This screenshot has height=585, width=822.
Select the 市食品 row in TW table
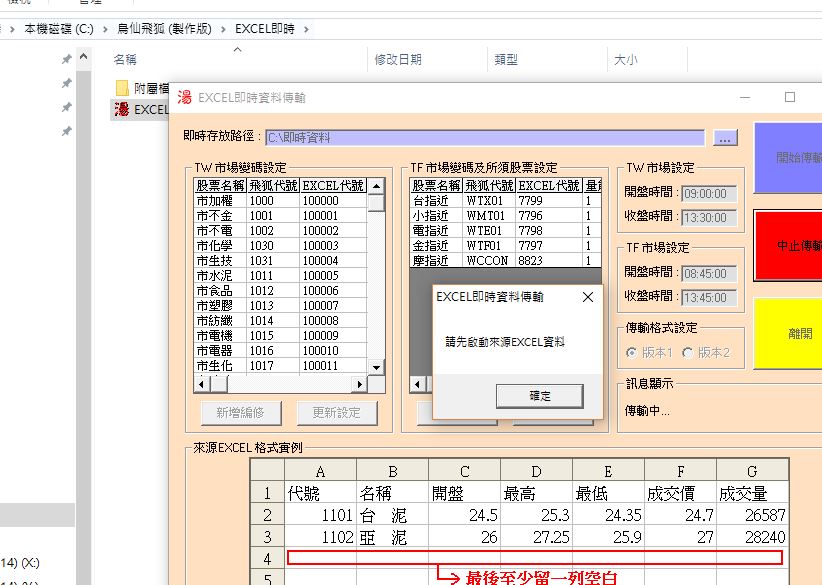[280, 291]
